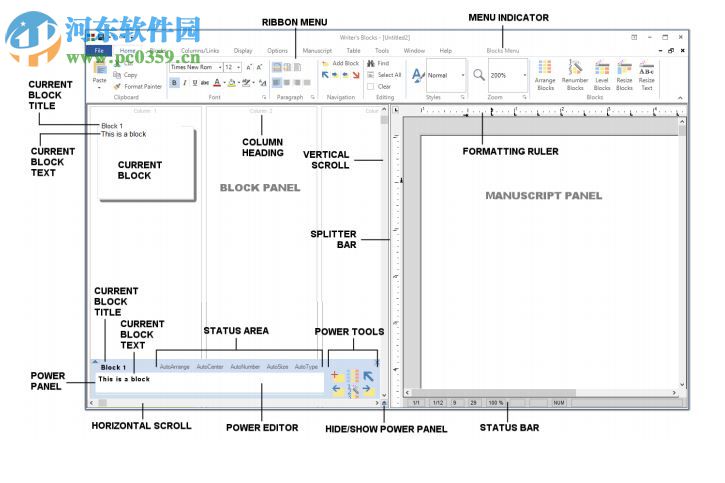Open the Tools tab
The image size is (725, 483).
tap(382, 50)
